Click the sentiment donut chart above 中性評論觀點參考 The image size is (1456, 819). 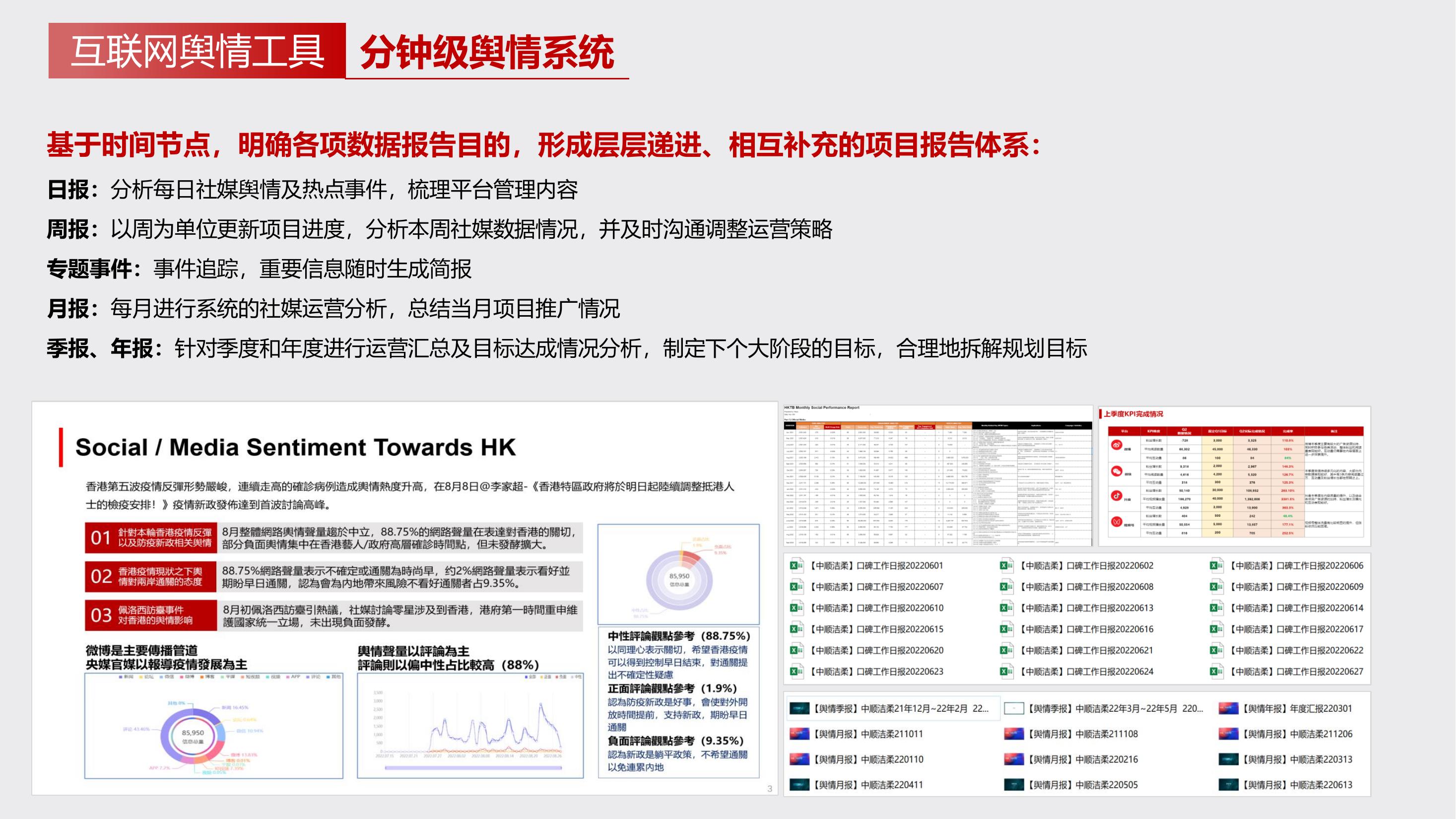click(x=679, y=580)
